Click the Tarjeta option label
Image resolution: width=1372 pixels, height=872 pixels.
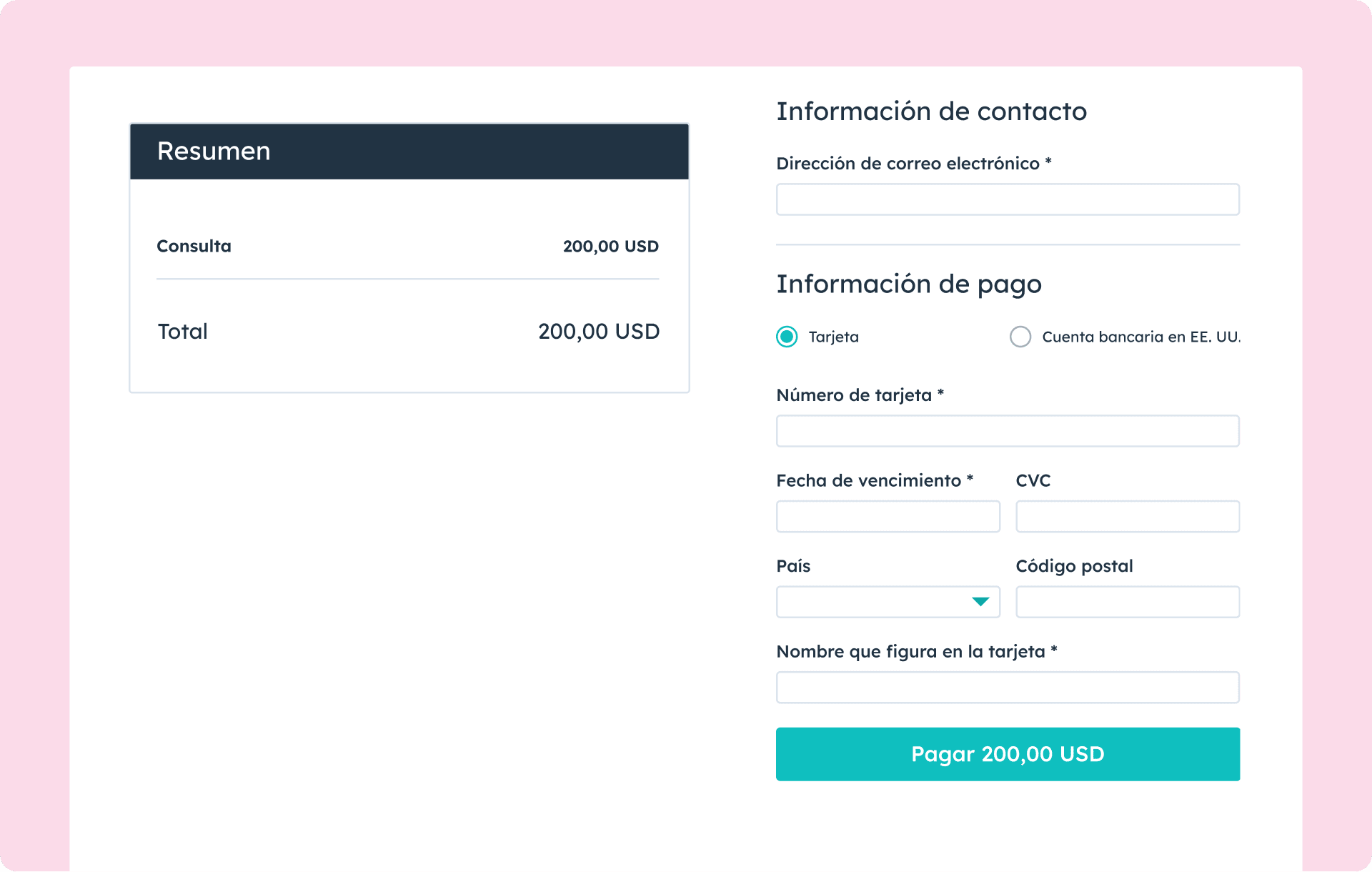click(834, 337)
